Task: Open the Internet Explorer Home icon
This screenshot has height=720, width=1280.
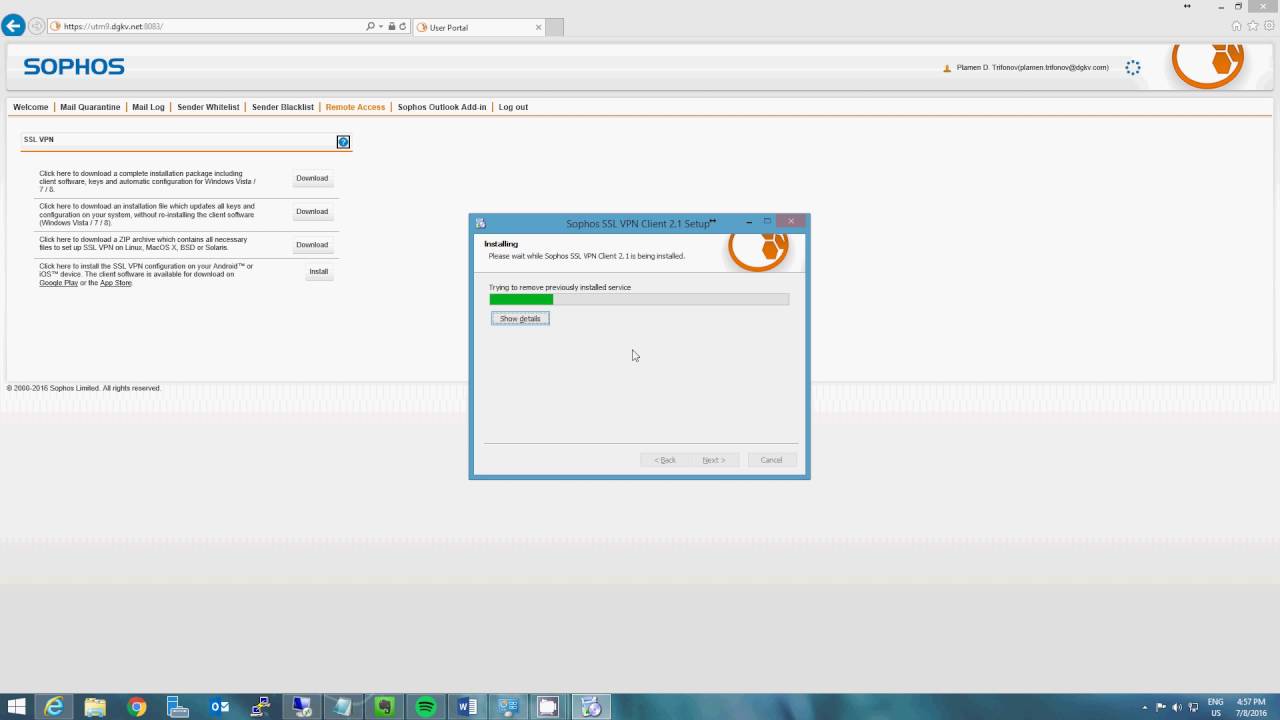Action: pos(1237,26)
